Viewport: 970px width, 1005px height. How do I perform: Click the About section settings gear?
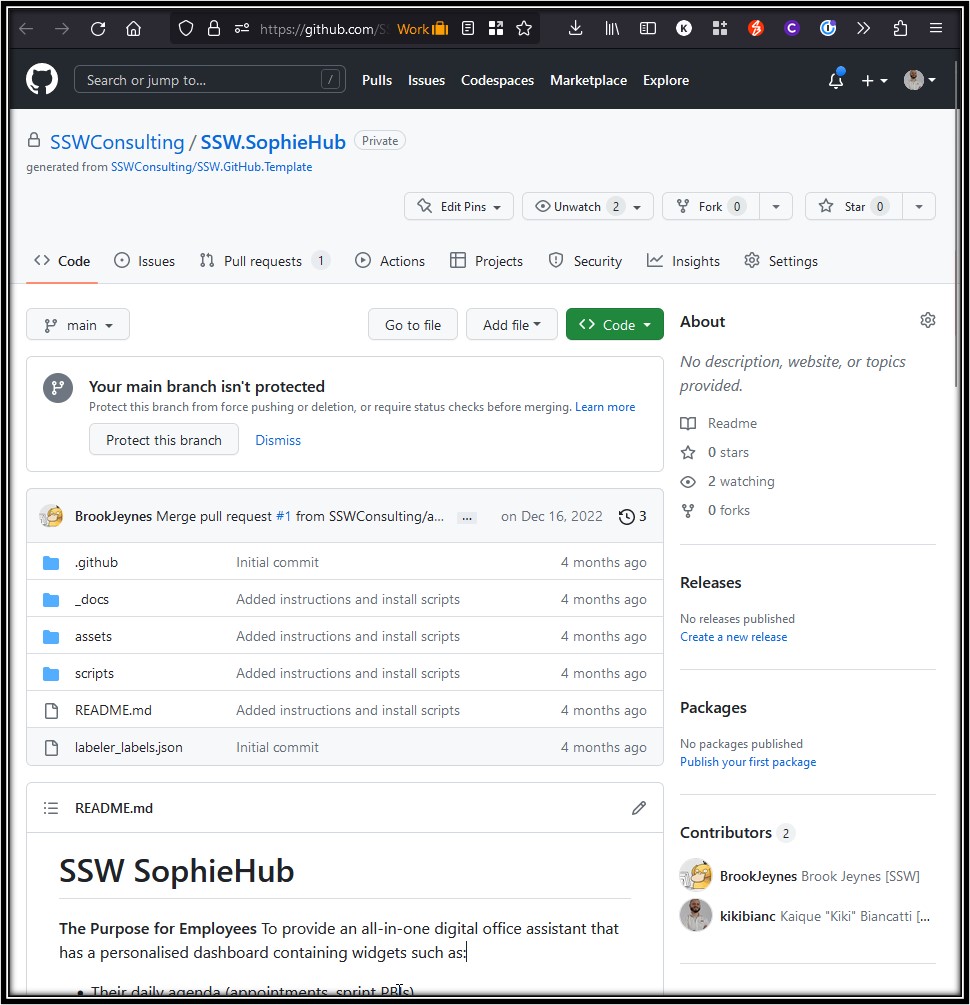pyautogui.click(x=927, y=321)
